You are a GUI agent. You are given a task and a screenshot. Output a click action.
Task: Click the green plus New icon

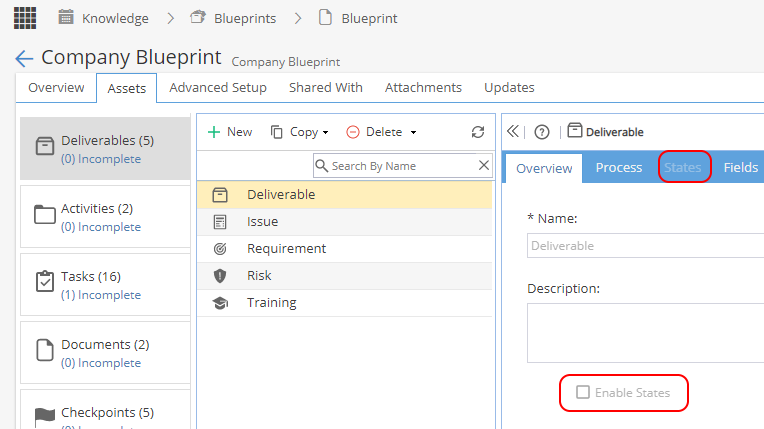coord(213,132)
